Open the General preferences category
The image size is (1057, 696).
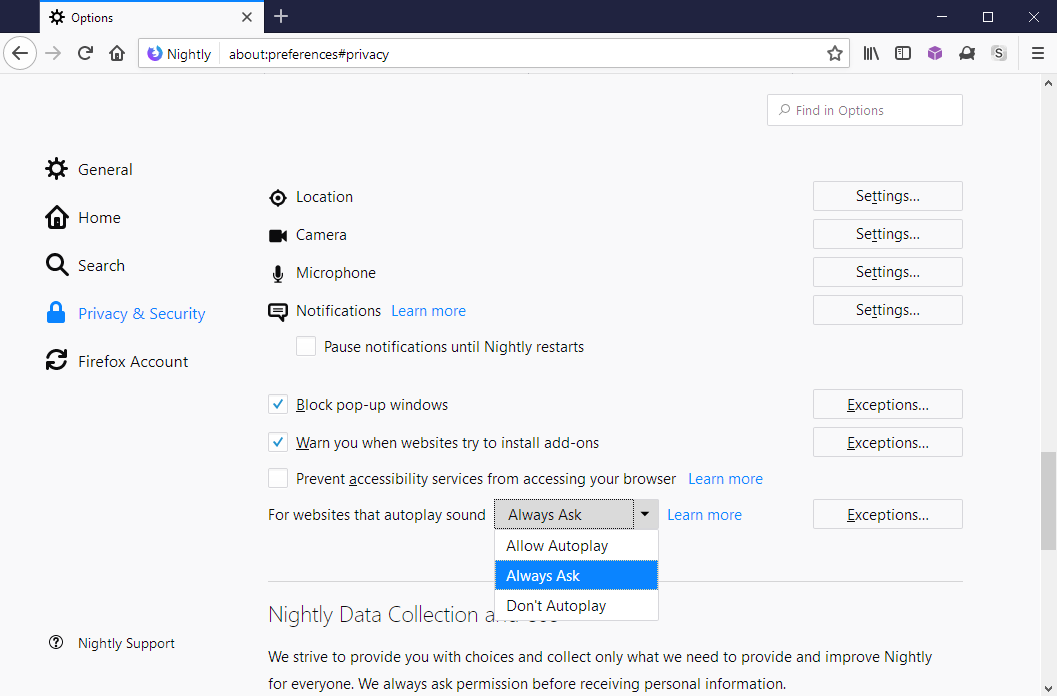click(x=105, y=169)
